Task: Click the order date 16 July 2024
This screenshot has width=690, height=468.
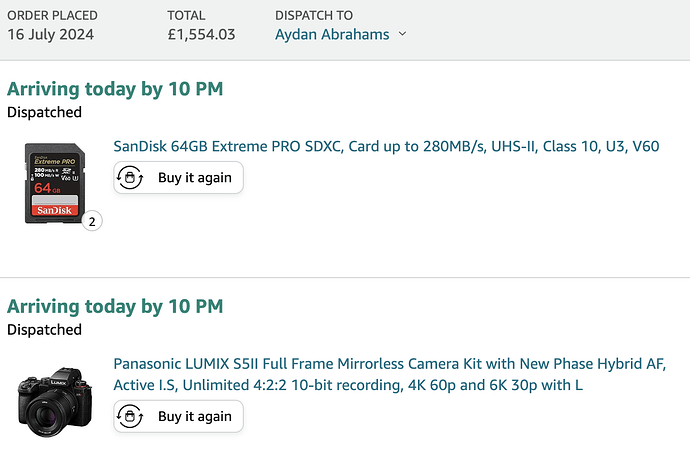Action: coord(51,34)
